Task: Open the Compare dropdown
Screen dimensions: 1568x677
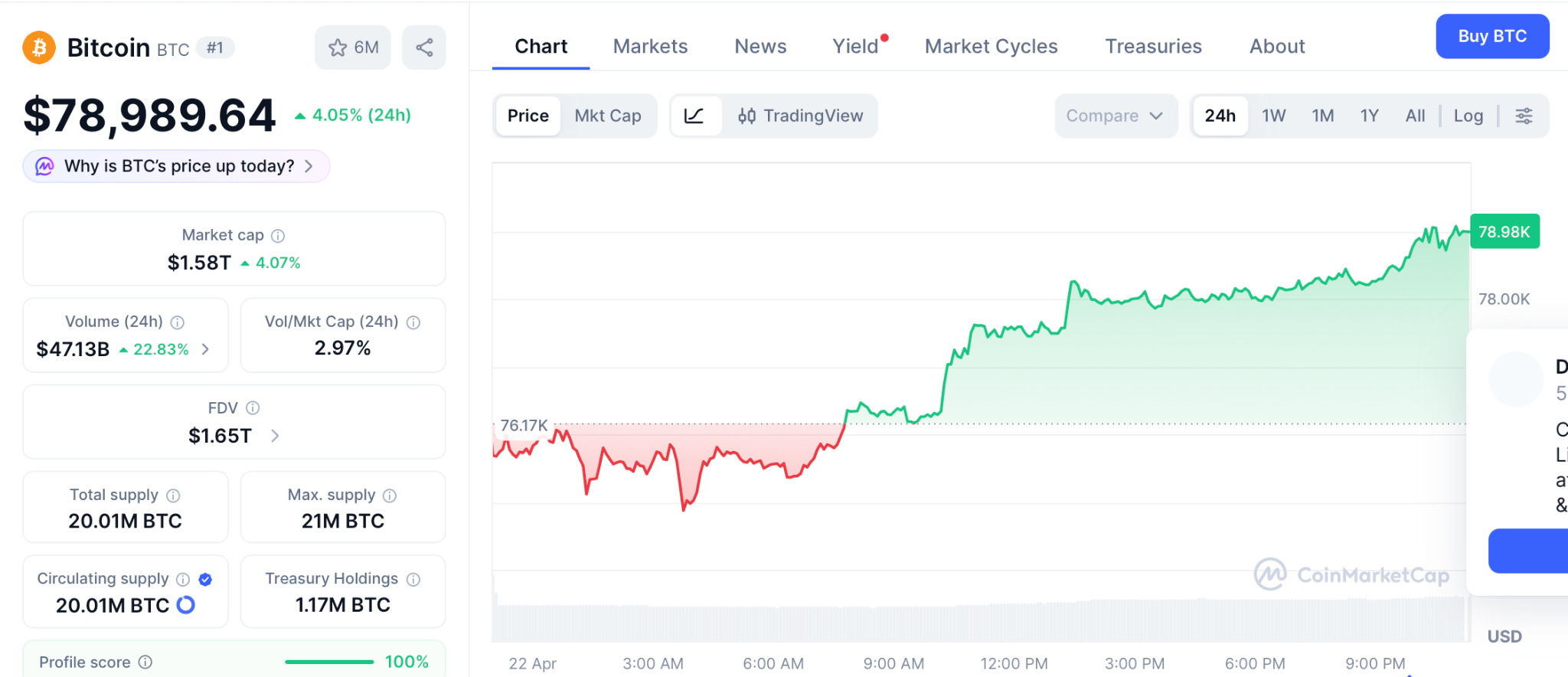Action: (1115, 116)
